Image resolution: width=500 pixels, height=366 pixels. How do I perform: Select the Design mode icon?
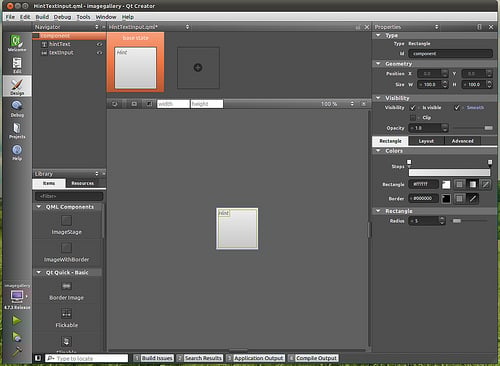click(x=17, y=86)
